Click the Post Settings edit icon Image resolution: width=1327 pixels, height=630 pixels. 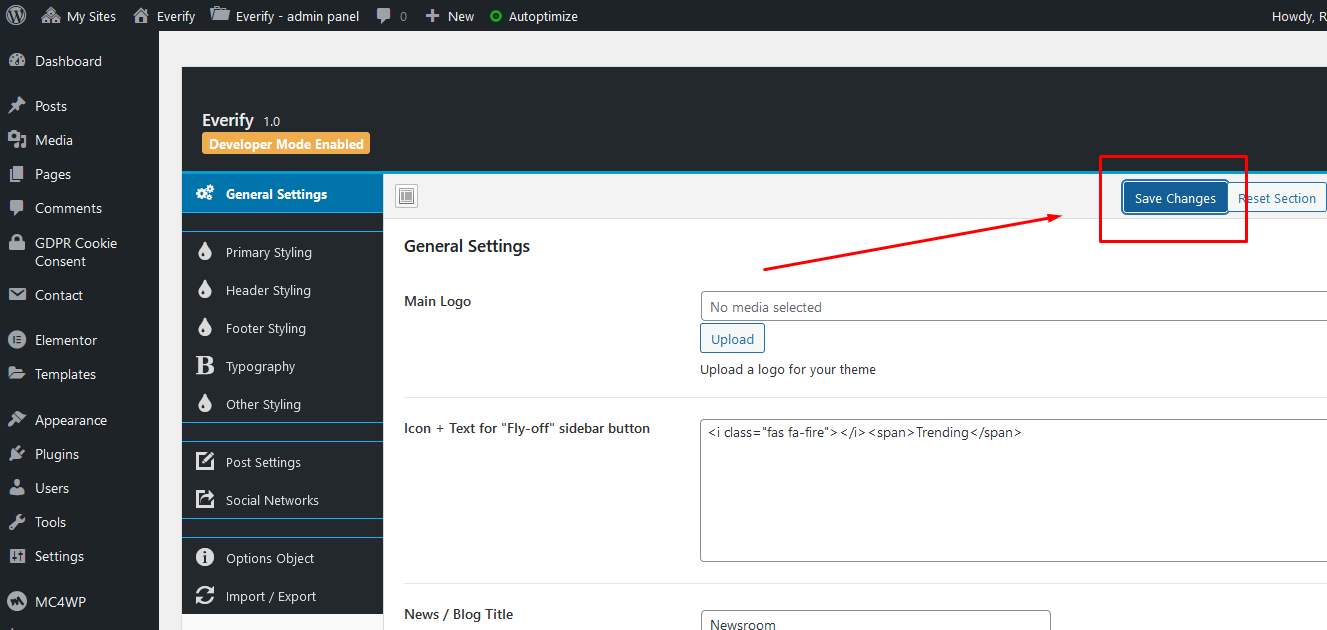click(x=205, y=462)
